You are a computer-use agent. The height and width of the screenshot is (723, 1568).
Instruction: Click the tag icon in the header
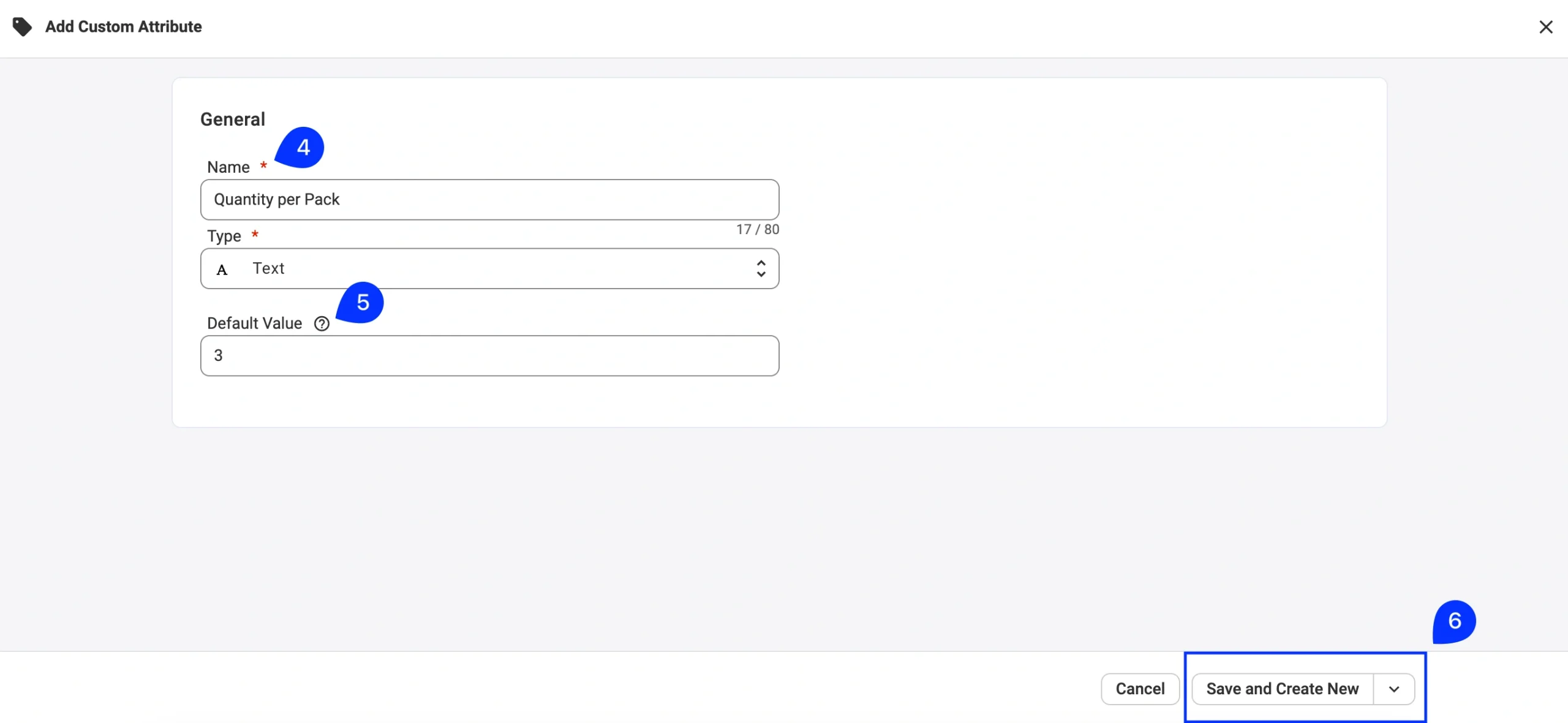click(x=23, y=27)
